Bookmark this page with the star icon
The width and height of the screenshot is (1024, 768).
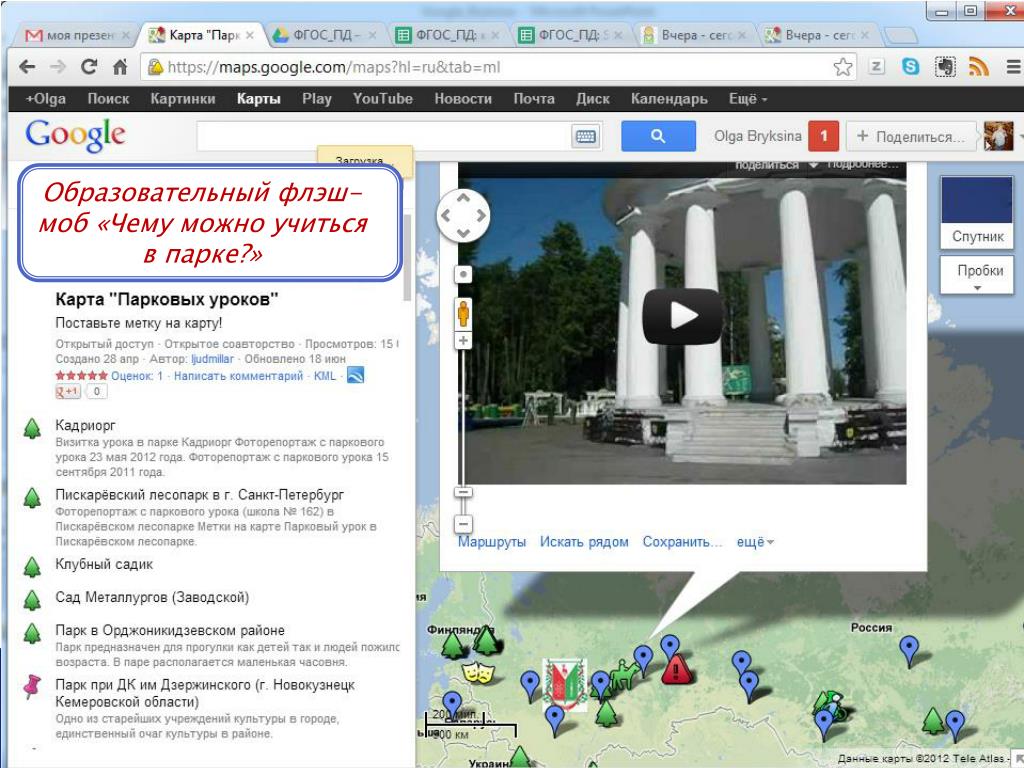[842, 67]
